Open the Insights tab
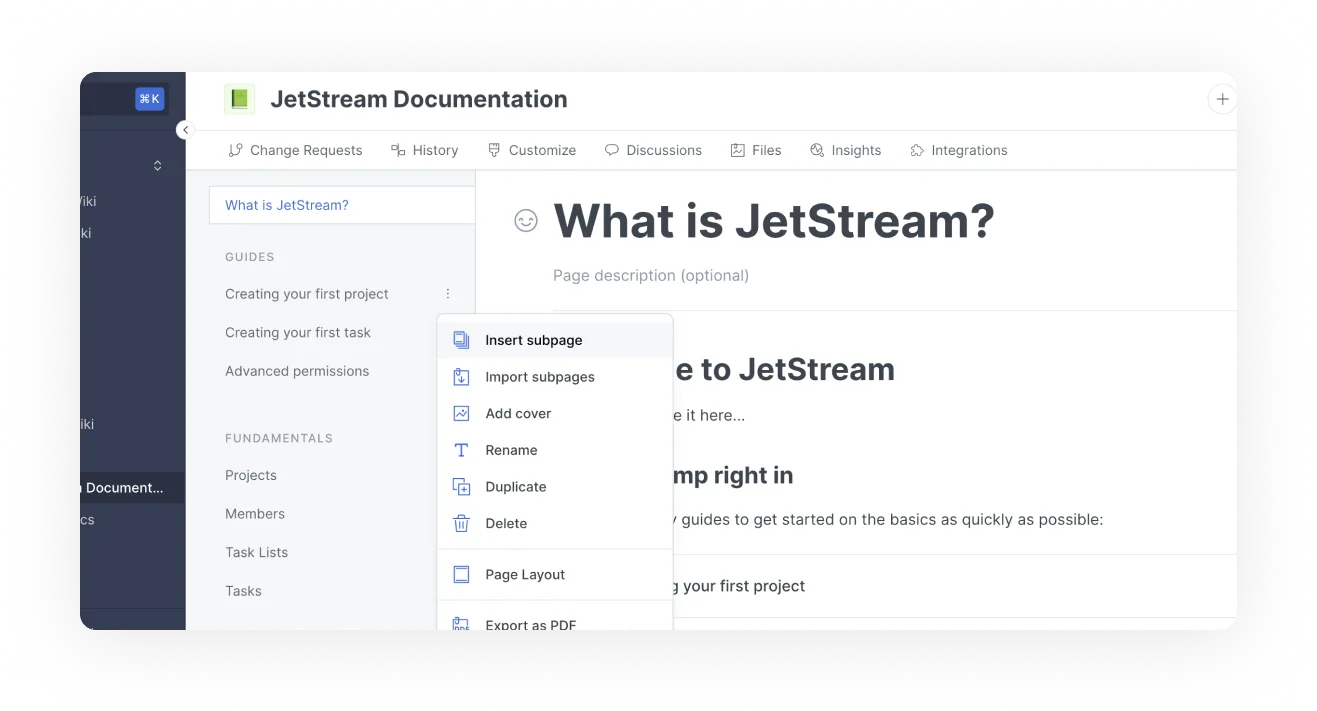1317x711 pixels. pos(845,150)
